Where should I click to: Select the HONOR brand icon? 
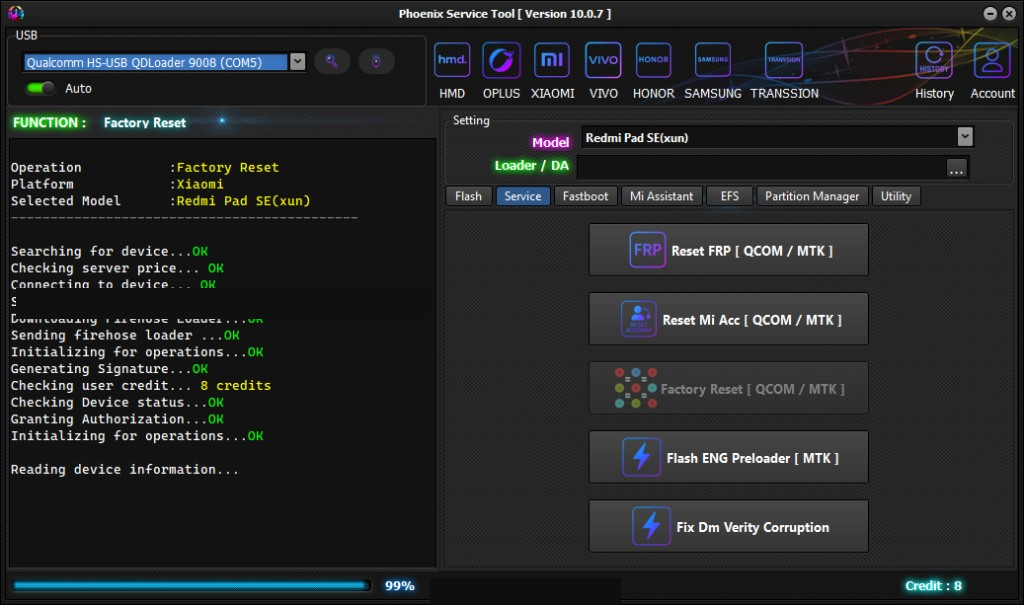(653, 61)
